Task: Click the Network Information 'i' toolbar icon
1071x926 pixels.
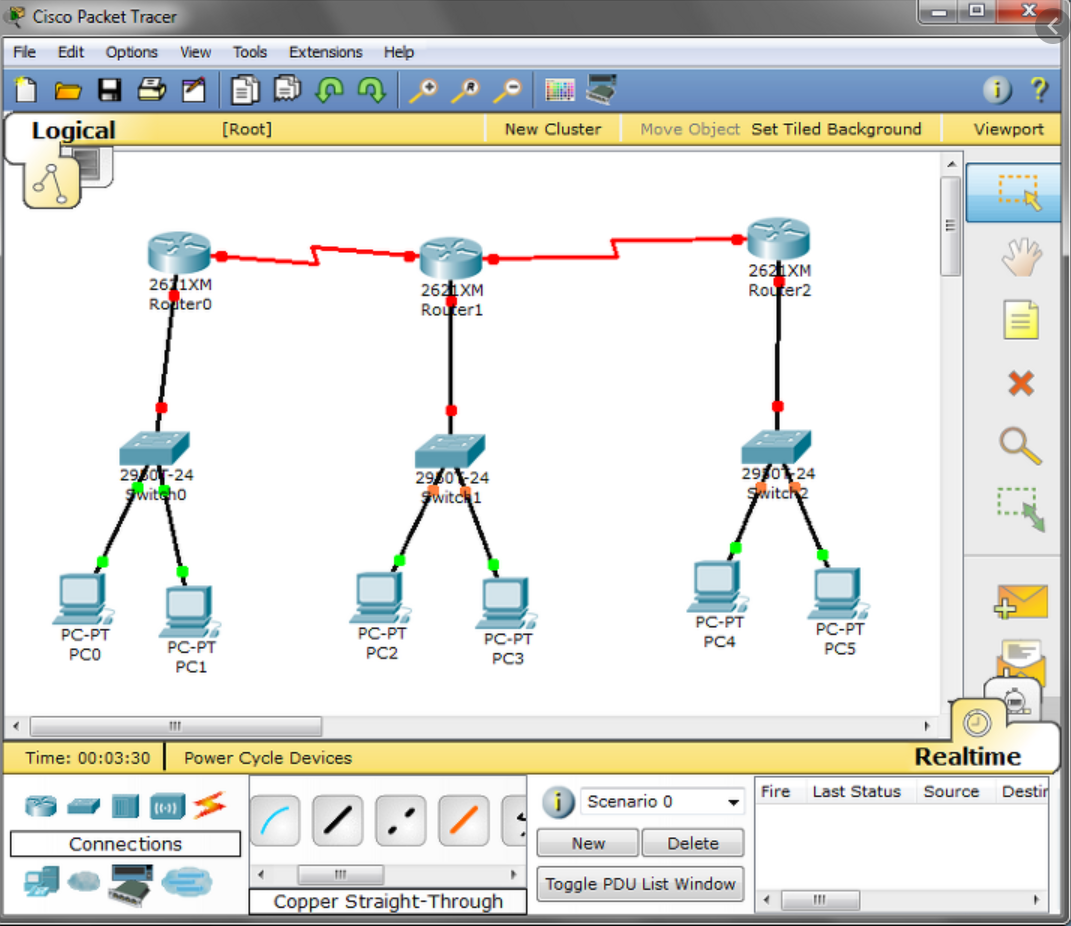Action: pos(997,89)
